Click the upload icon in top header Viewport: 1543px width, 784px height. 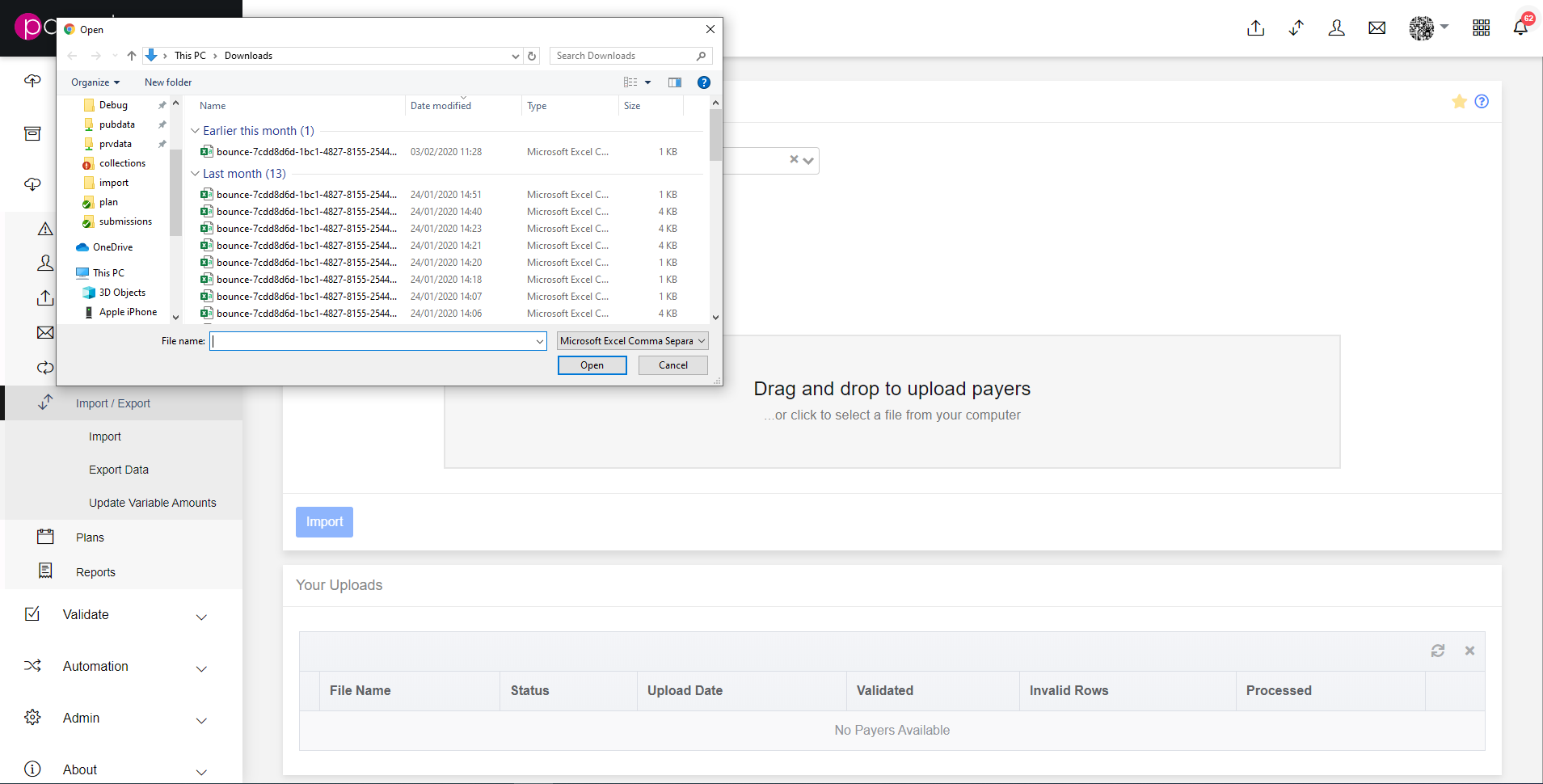click(1255, 28)
